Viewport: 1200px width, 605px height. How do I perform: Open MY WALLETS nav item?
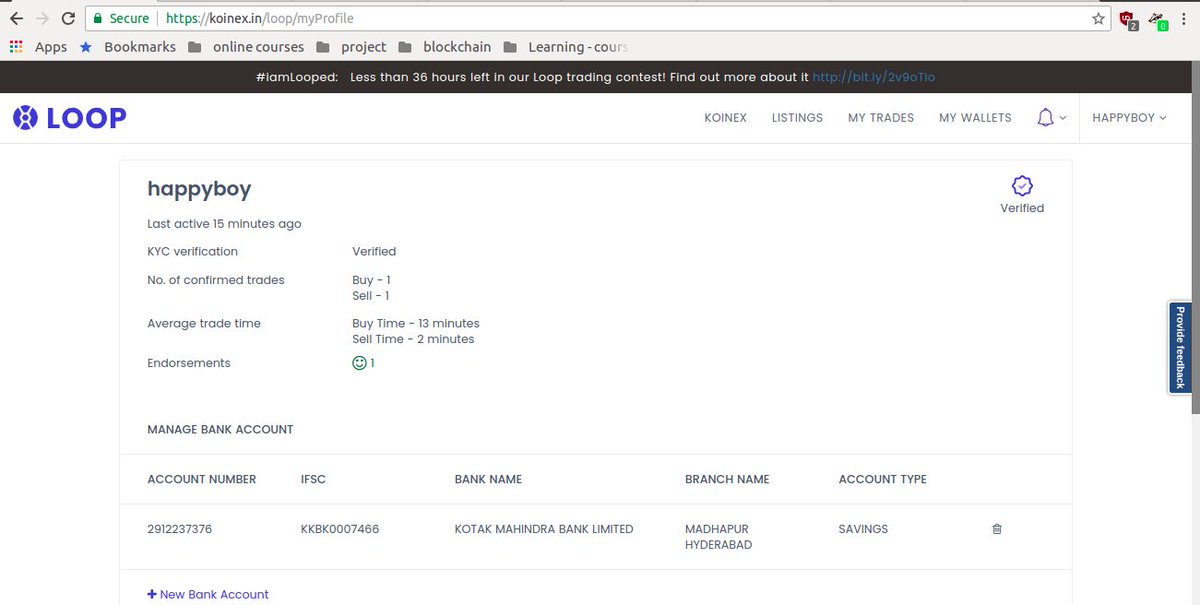click(x=975, y=118)
